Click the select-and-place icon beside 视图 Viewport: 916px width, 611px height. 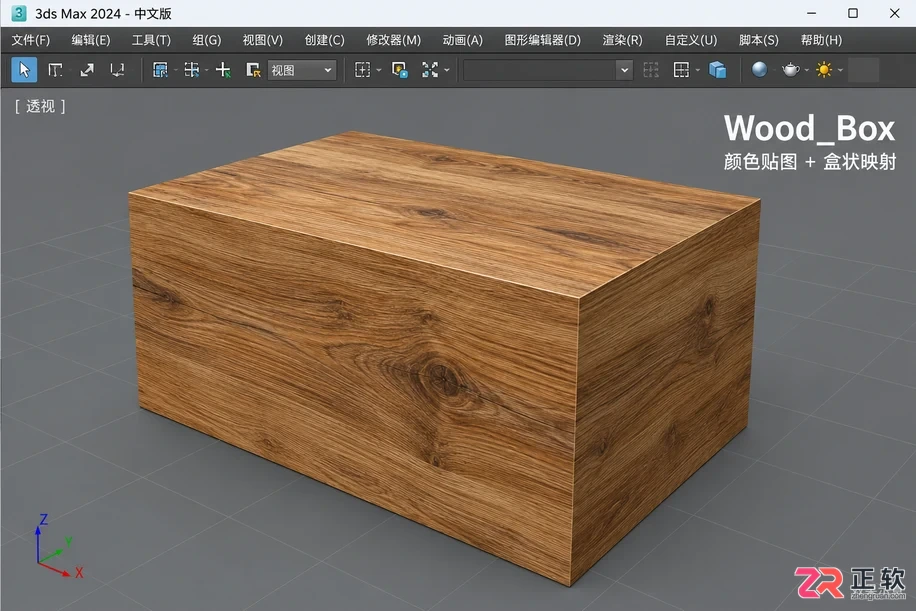click(x=253, y=70)
